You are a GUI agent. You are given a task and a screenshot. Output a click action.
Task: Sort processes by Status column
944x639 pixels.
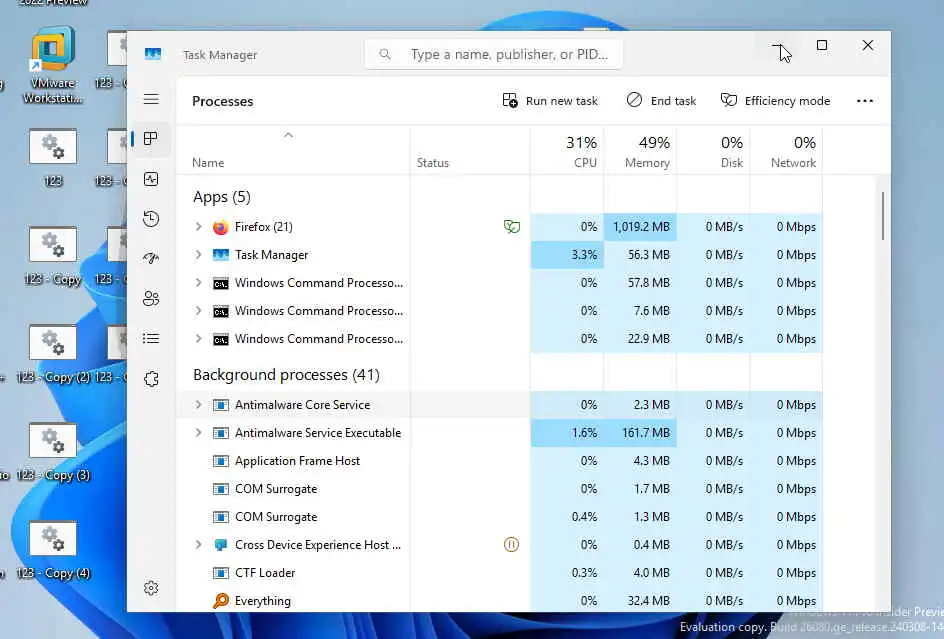[433, 163]
